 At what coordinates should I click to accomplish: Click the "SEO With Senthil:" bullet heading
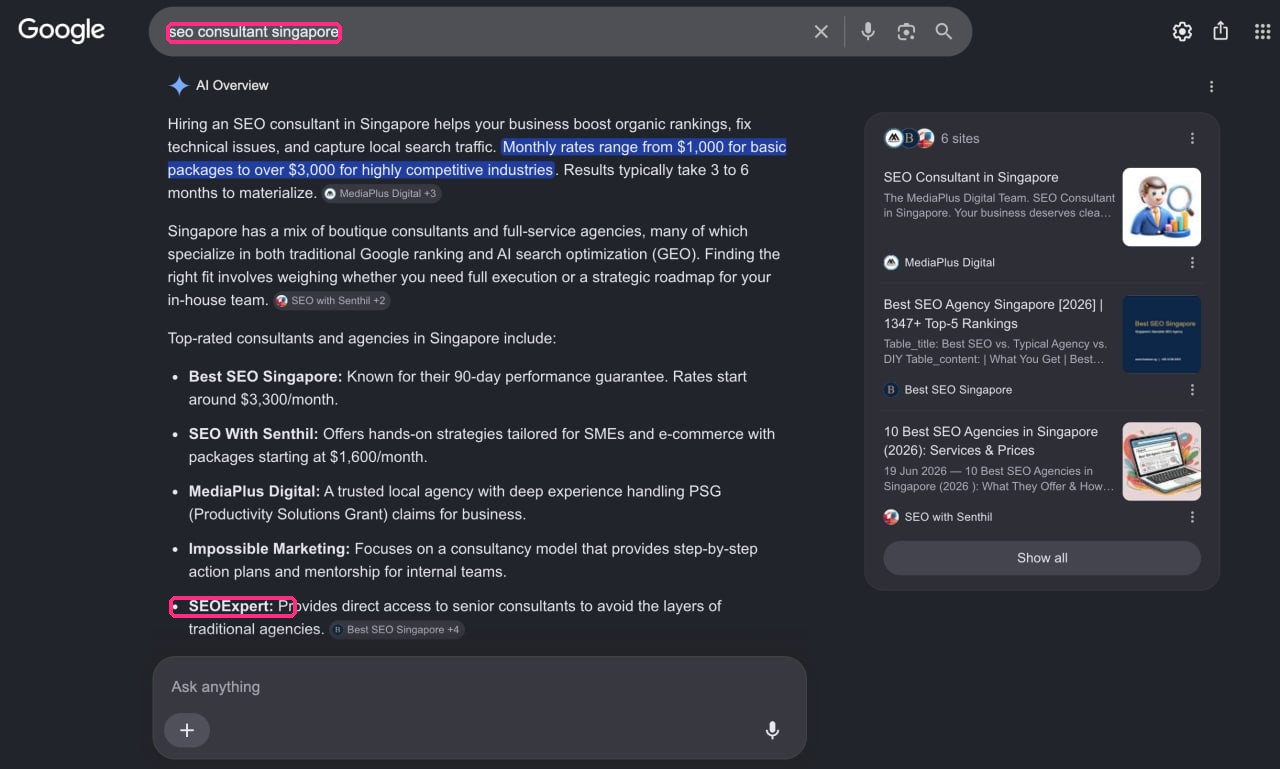tap(253, 434)
